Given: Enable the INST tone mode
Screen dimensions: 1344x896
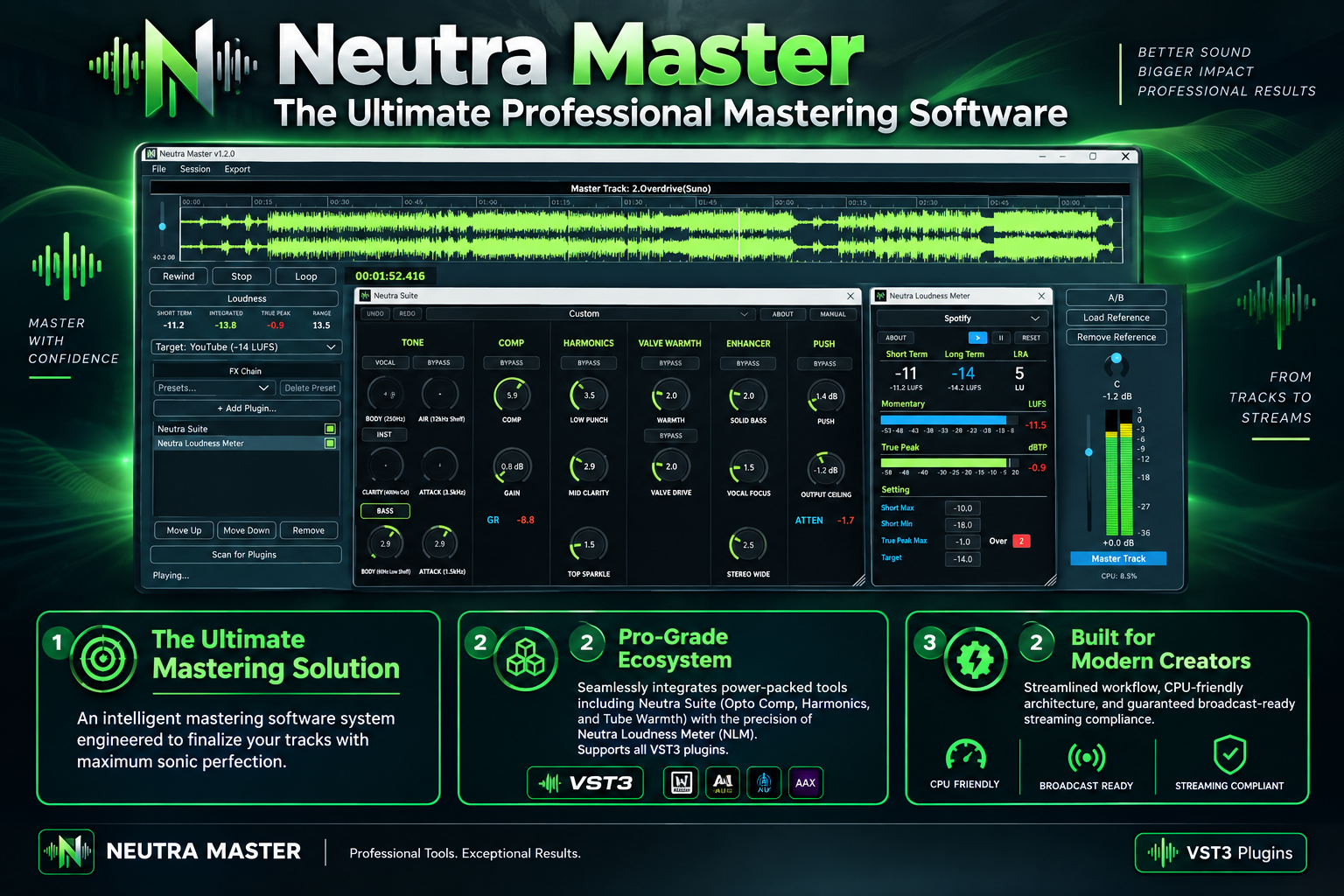Looking at the screenshot, I should tap(384, 435).
